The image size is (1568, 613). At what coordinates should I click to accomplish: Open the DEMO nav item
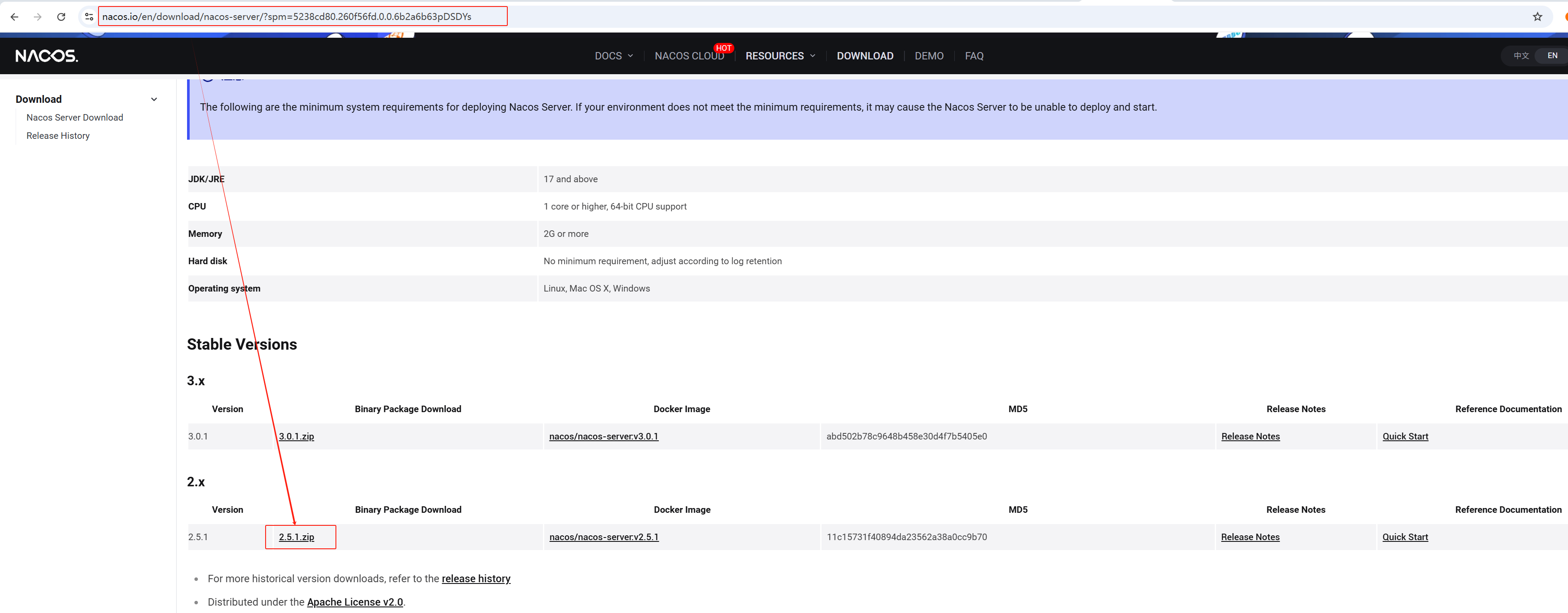(x=929, y=56)
